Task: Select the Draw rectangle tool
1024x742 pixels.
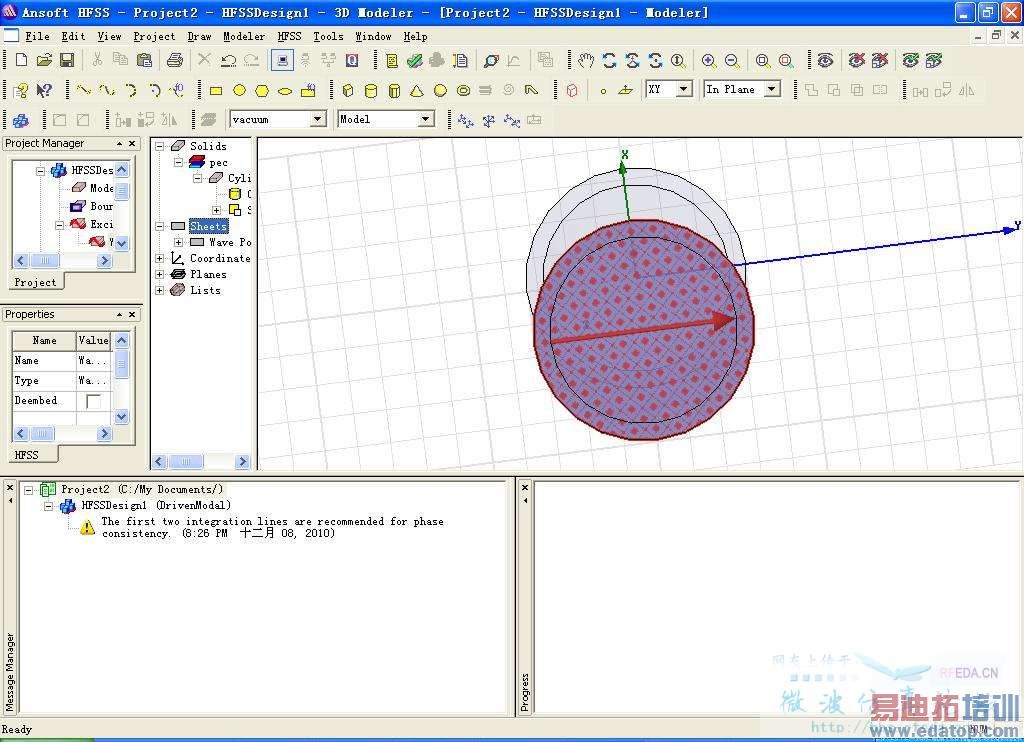Action: click(x=215, y=90)
